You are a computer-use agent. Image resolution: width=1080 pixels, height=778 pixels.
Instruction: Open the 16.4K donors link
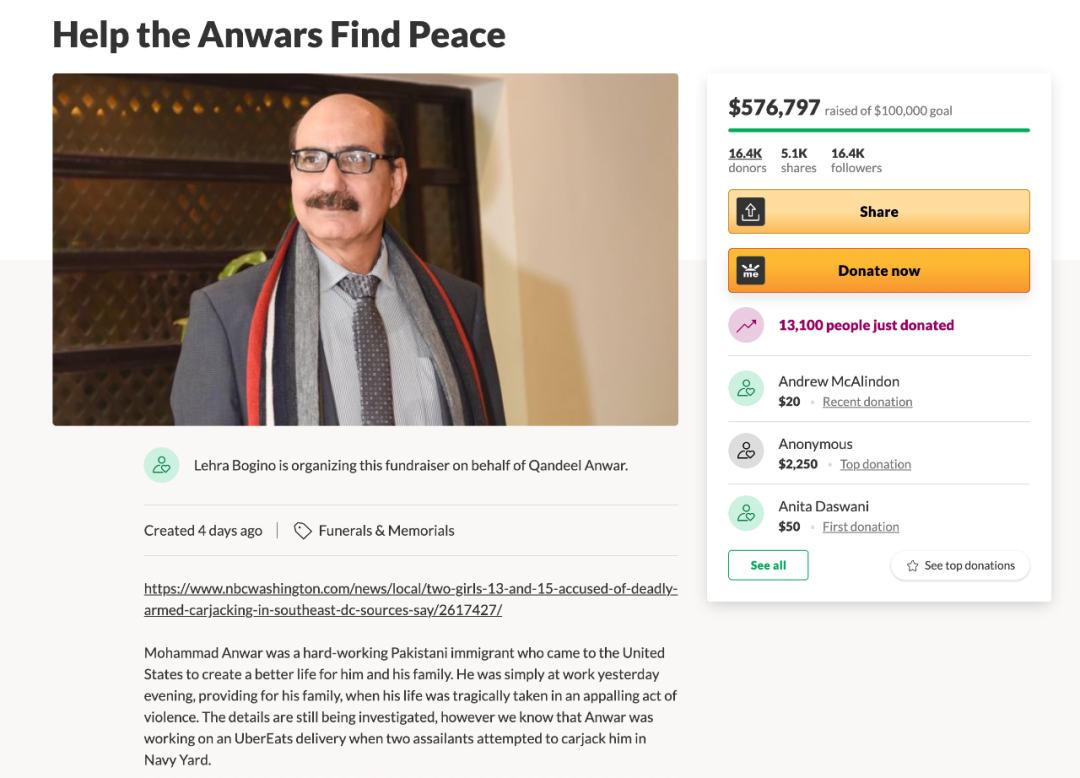pos(747,160)
